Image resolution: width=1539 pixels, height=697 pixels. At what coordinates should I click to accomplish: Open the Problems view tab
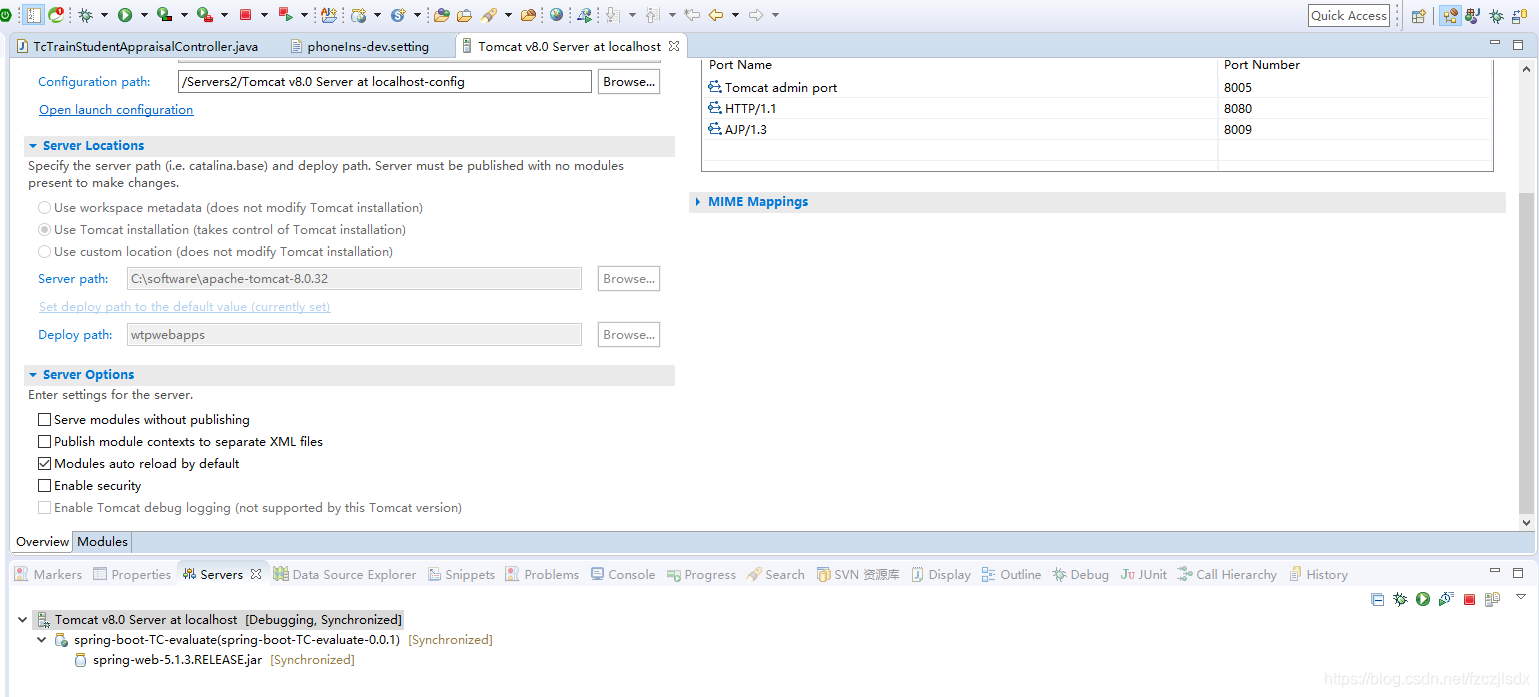[541, 575]
